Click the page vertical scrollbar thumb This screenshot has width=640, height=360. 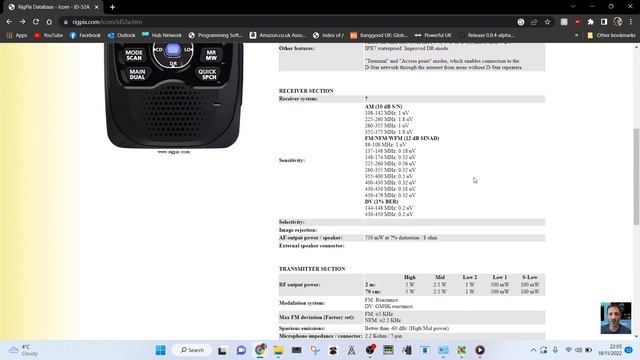coord(636,176)
